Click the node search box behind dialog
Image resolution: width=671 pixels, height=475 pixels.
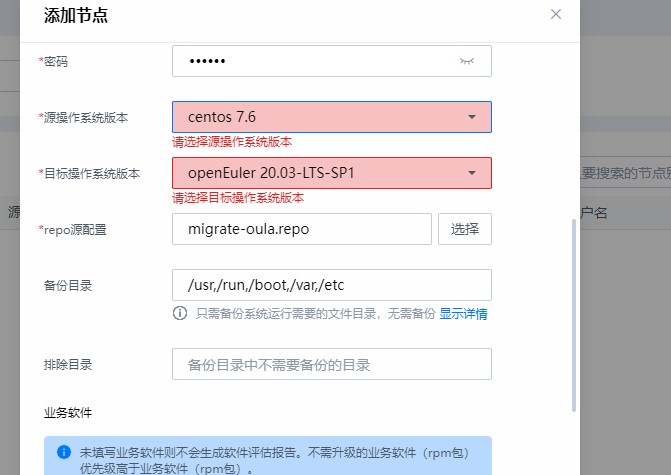tap(625, 173)
